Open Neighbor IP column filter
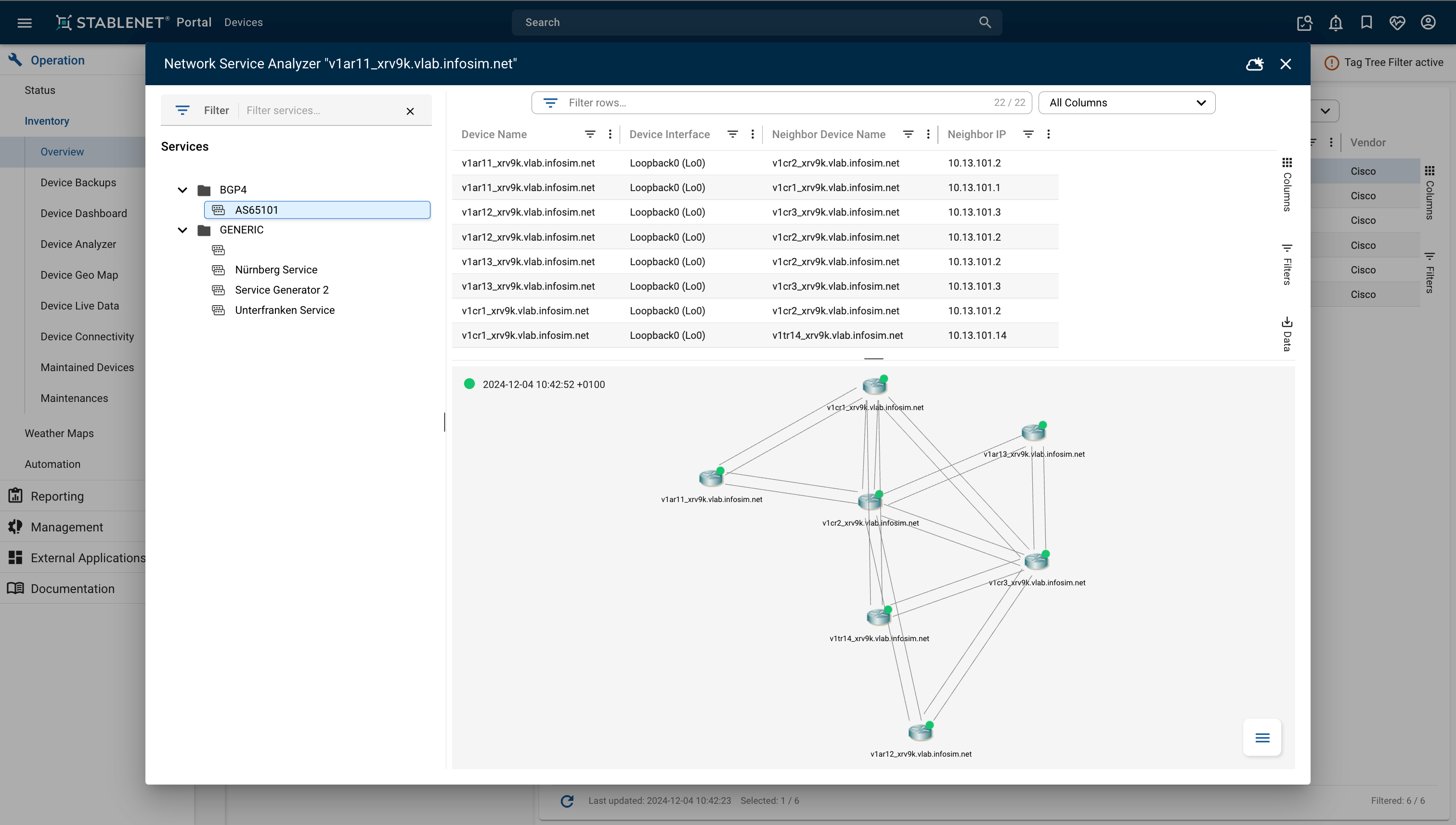The height and width of the screenshot is (825, 1456). [1028, 134]
